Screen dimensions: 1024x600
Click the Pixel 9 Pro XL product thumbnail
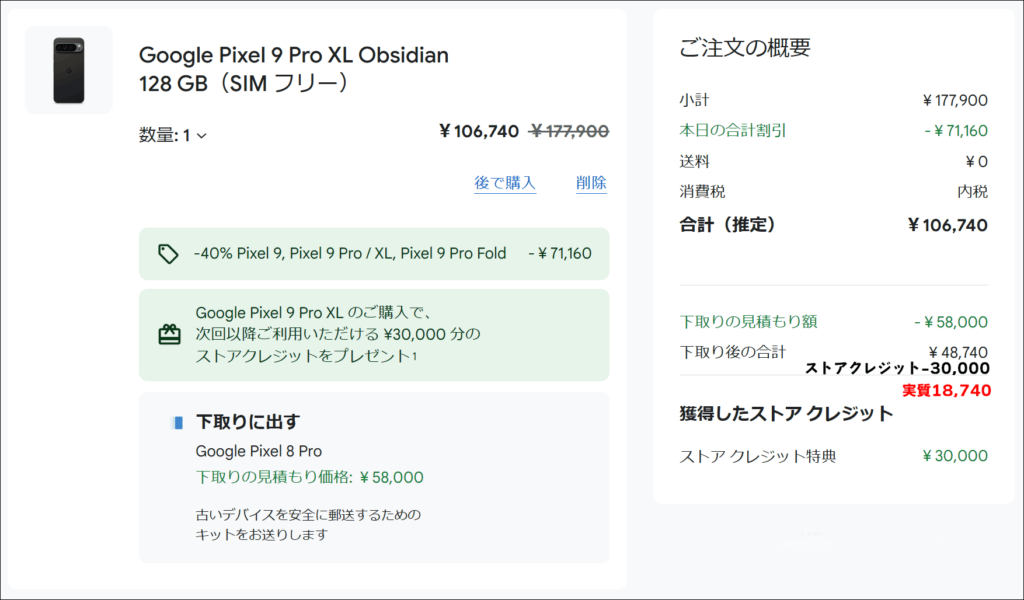69,71
